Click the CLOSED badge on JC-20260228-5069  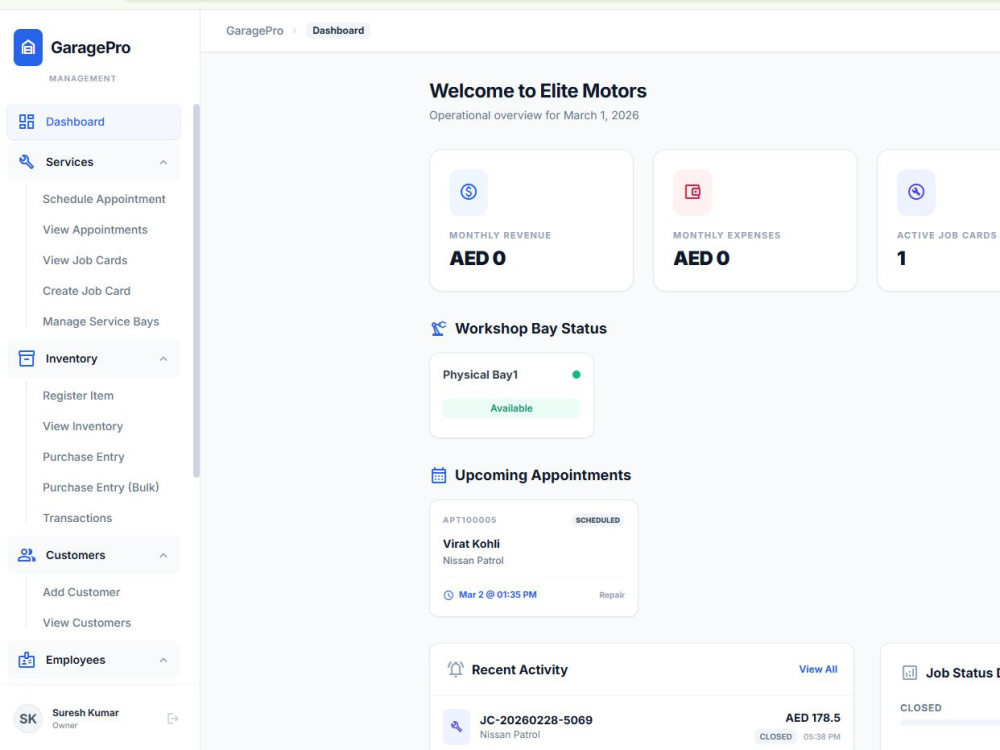pos(776,737)
